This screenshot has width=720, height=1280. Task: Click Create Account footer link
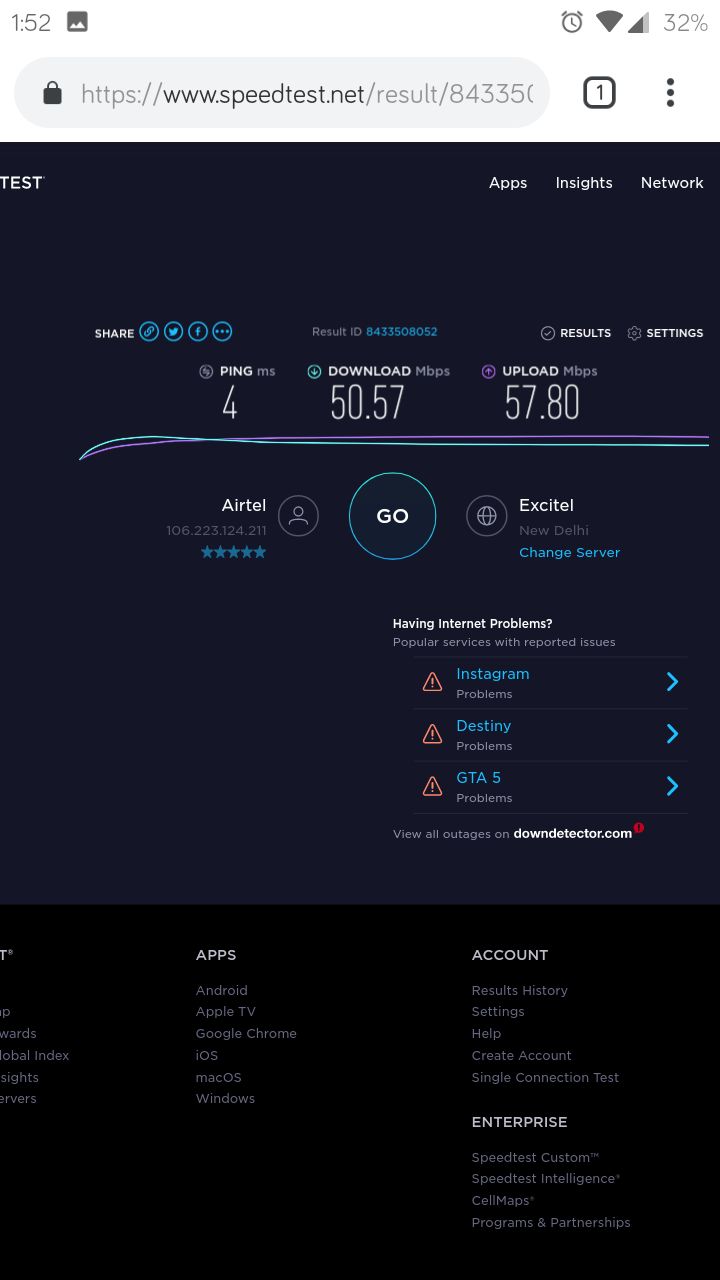(x=522, y=1055)
